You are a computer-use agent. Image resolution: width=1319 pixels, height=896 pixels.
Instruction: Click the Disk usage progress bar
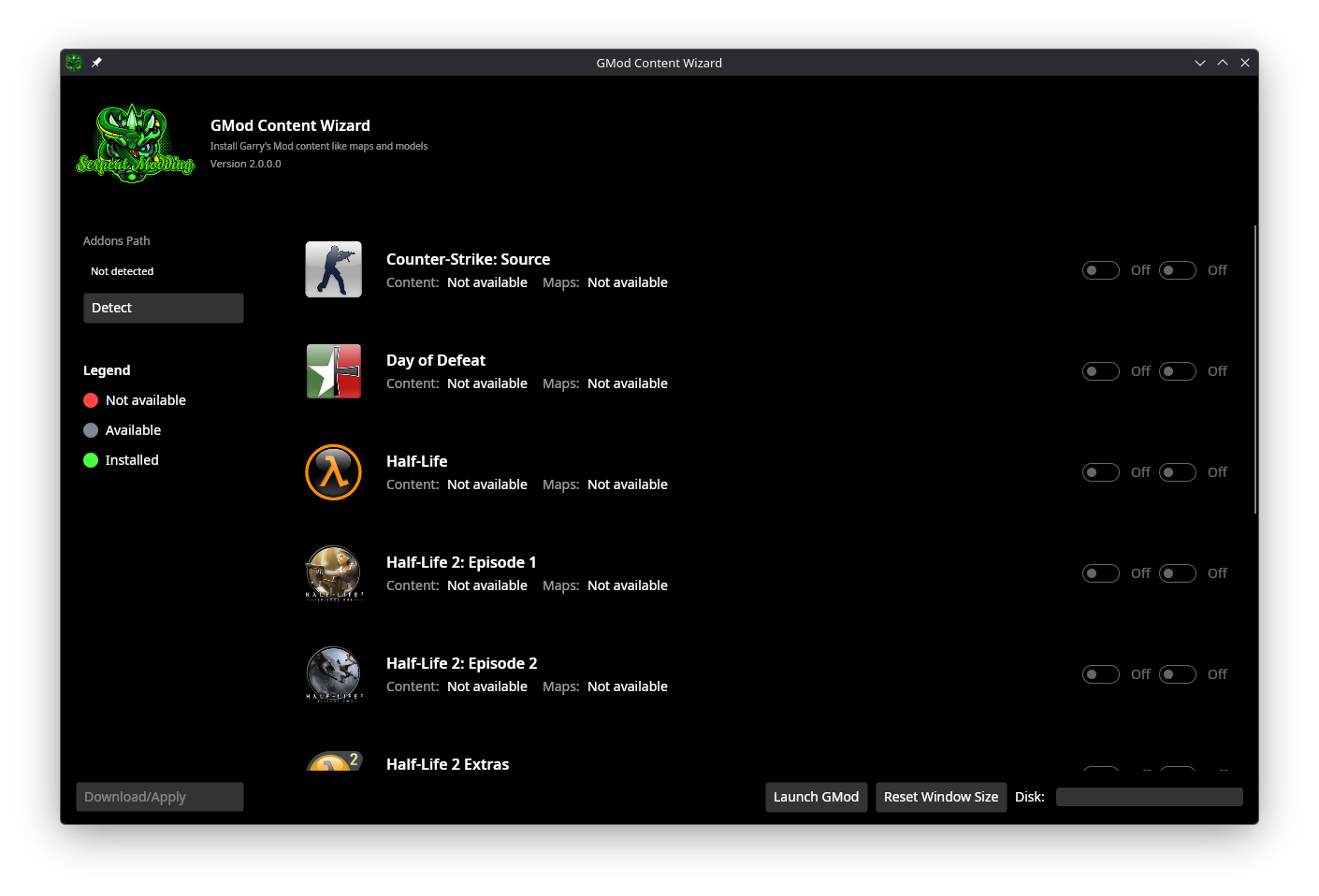coord(1150,797)
